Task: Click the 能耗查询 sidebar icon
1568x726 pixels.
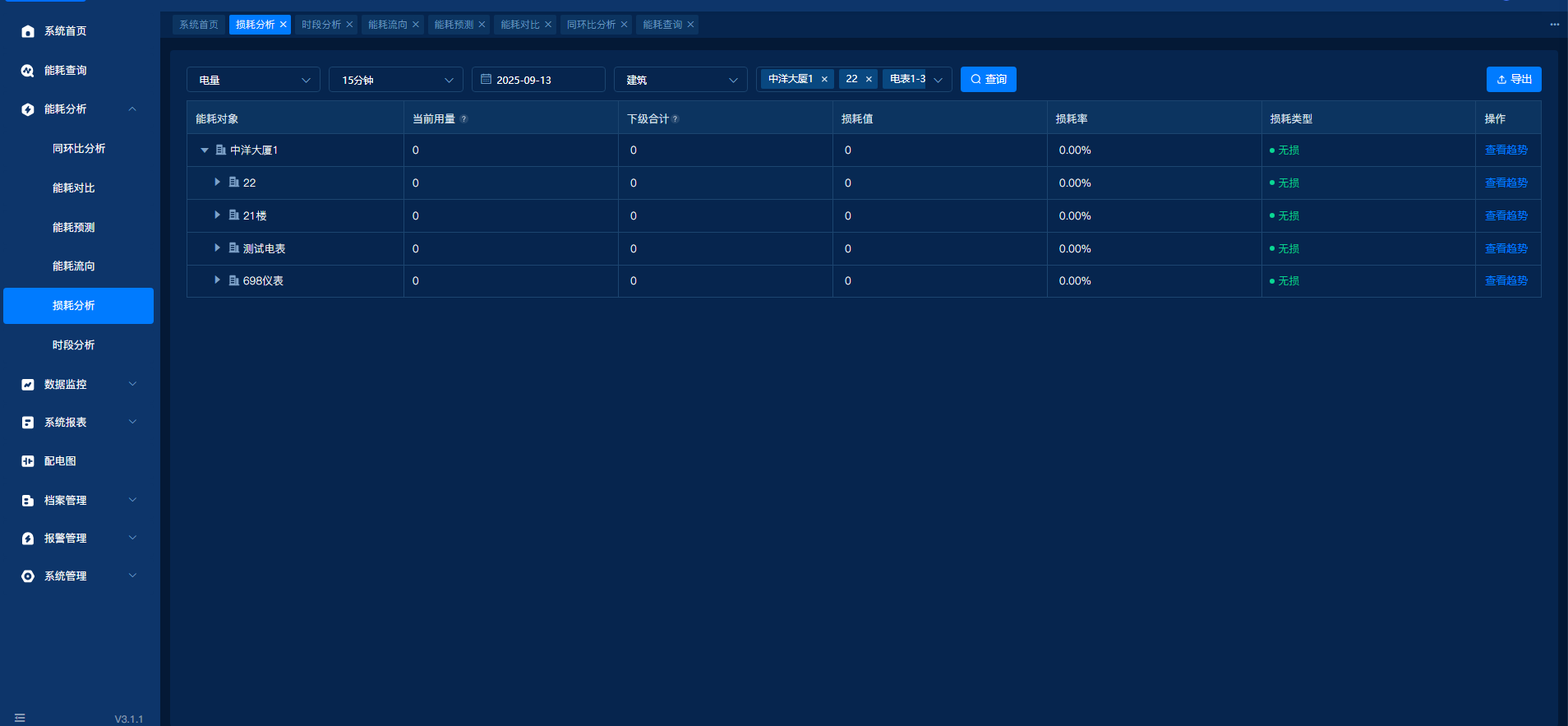Action: pos(28,71)
